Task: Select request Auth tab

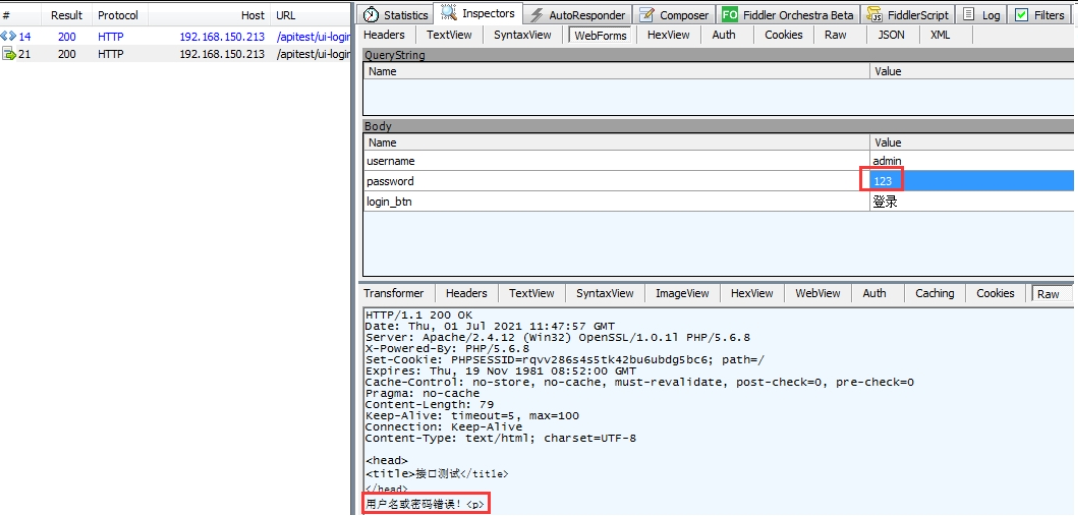Action: [x=723, y=34]
